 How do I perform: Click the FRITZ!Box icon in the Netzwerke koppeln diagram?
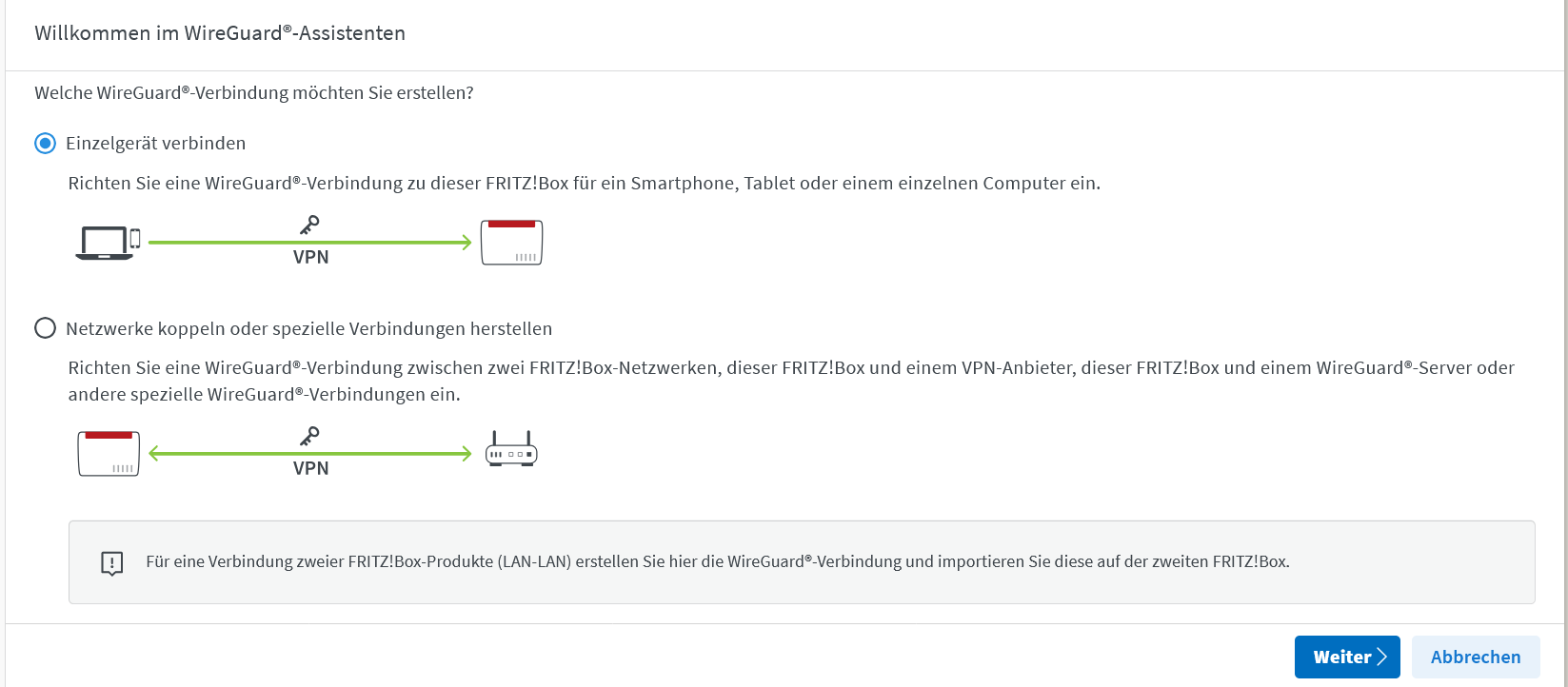pyautogui.click(x=109, y=454)
